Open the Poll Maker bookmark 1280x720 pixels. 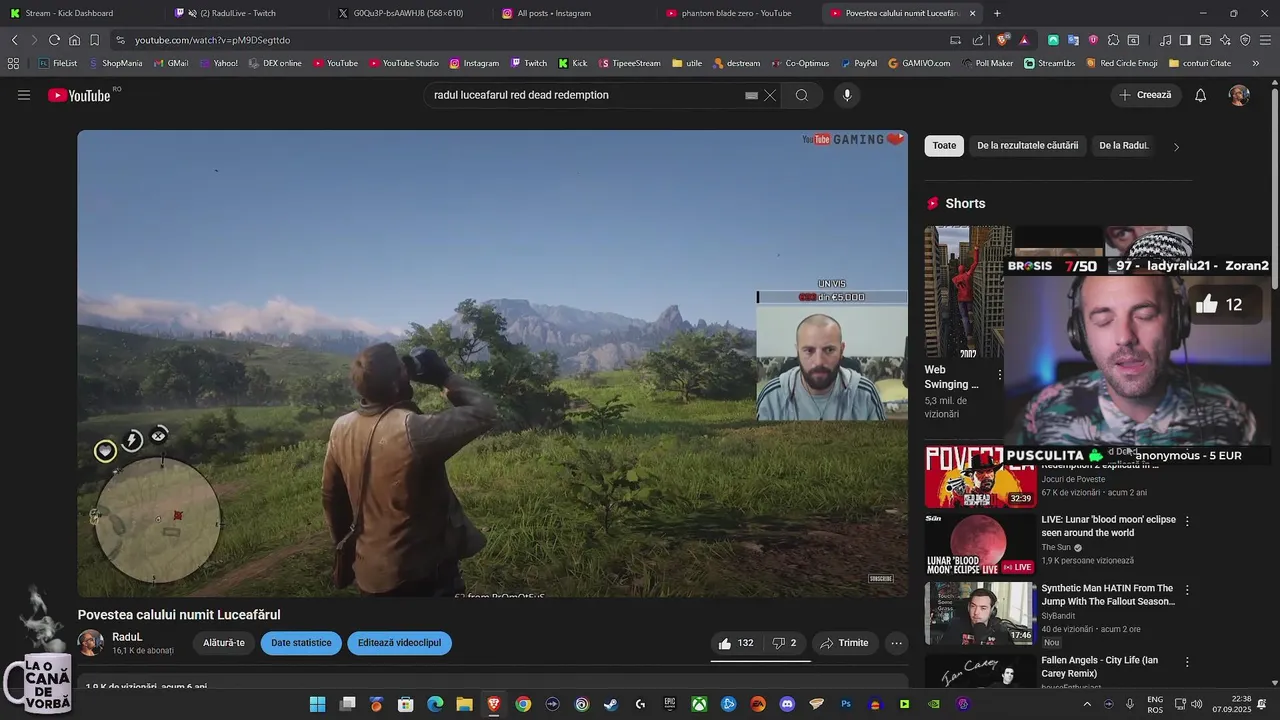pos(987,63)
